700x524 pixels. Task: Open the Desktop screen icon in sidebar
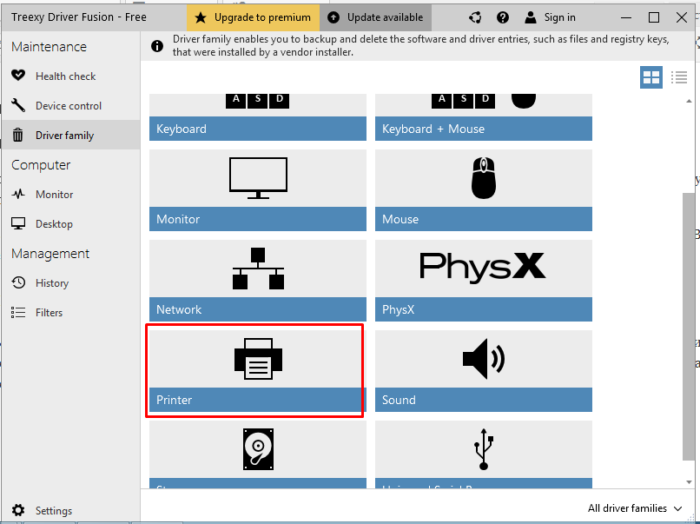click(18, 224)
